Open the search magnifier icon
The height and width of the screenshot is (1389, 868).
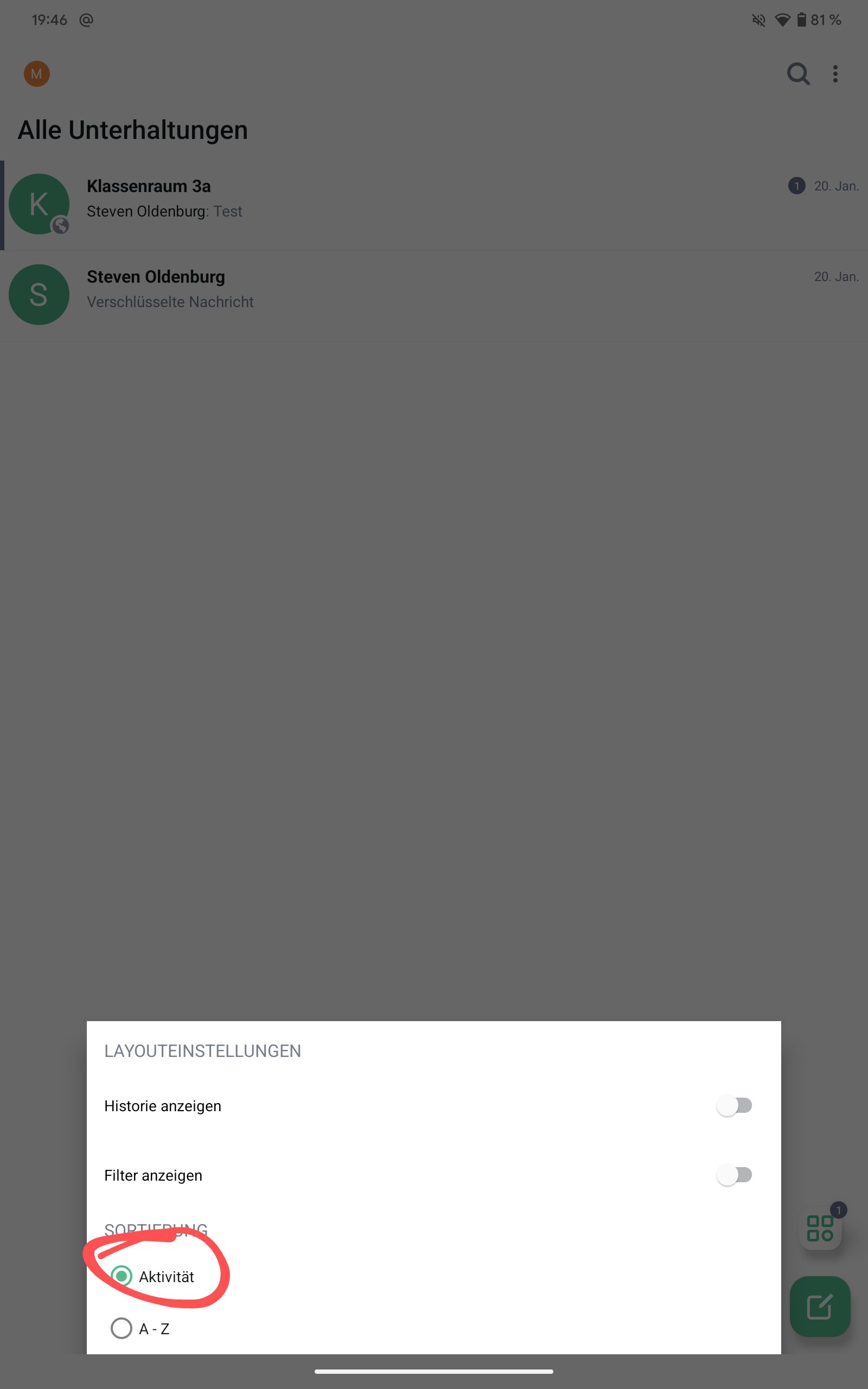pyautogui.click(x=798, y=74)
